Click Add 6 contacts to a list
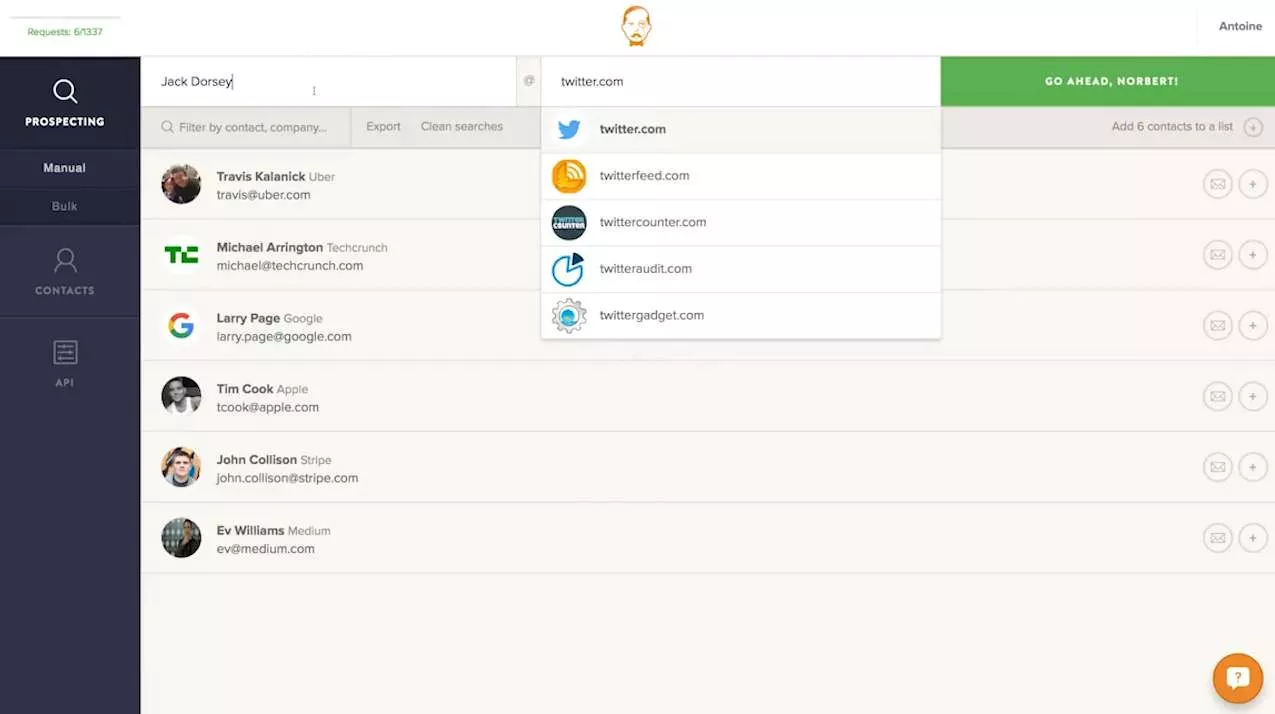 tap(1172, 127)
